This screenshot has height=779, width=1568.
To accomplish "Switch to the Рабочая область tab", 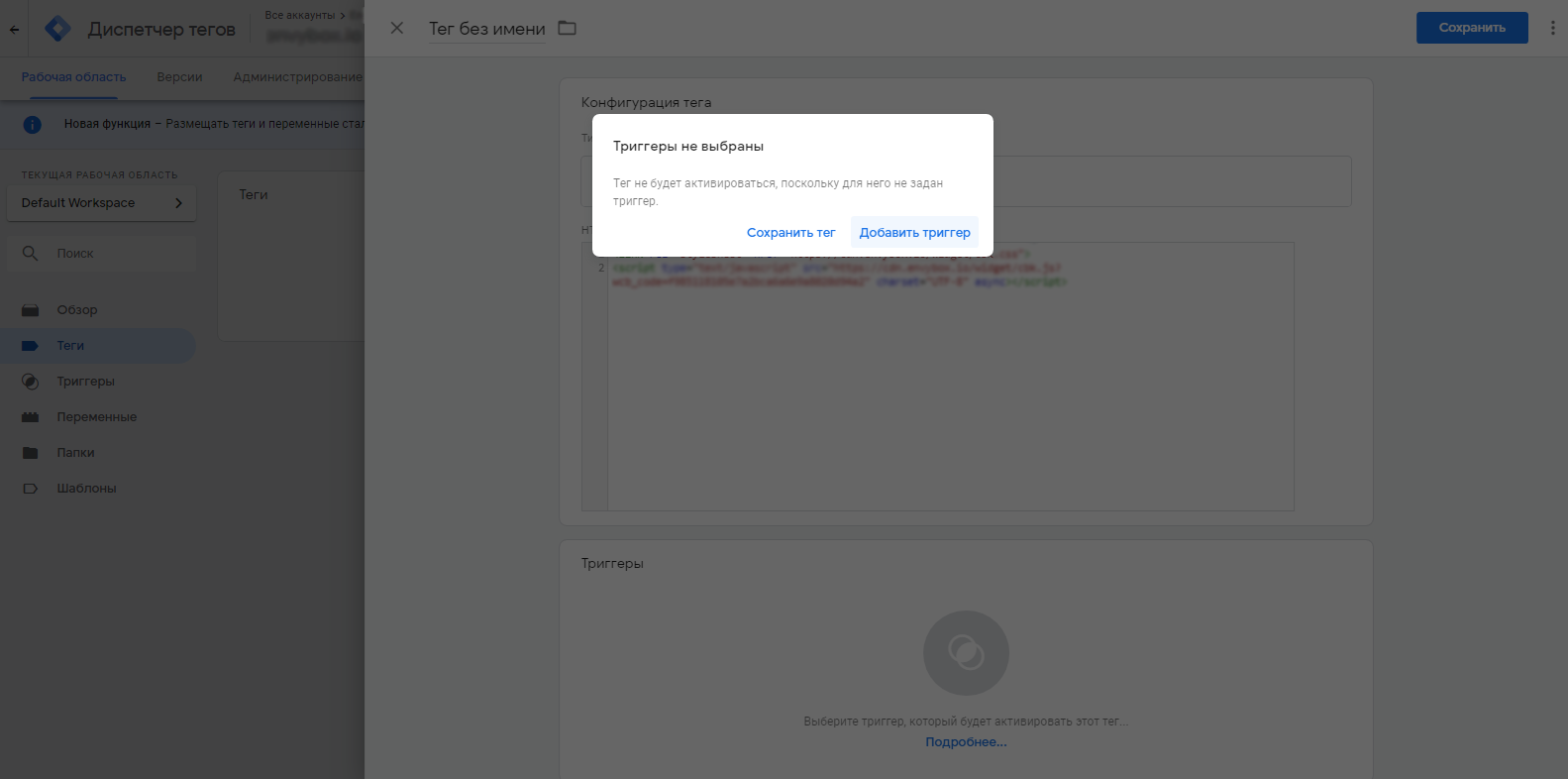I will [73, 77].
